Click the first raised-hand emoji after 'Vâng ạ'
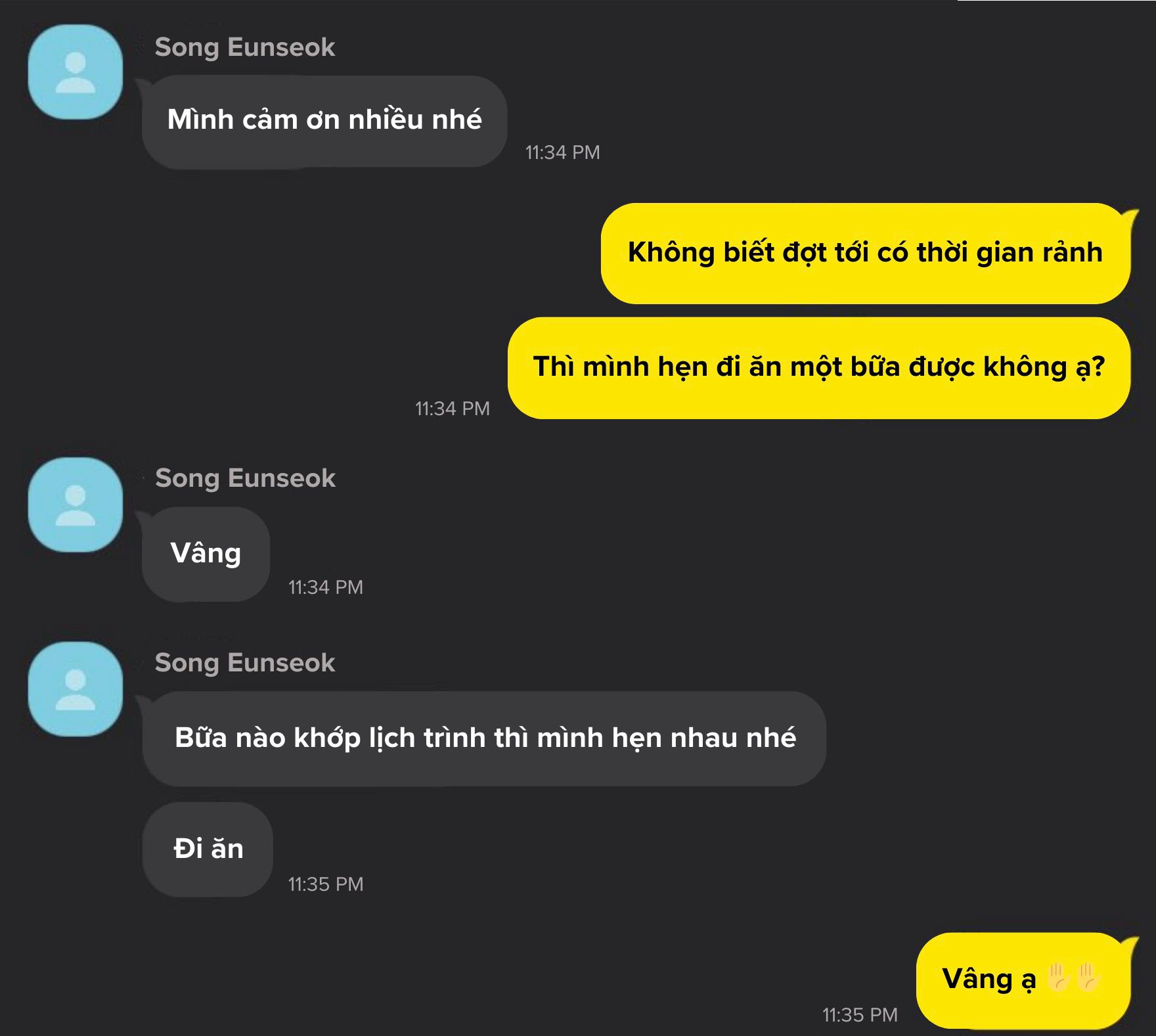The image size is (1156, 1036). pyautogui.click(x=1059, y=977)
